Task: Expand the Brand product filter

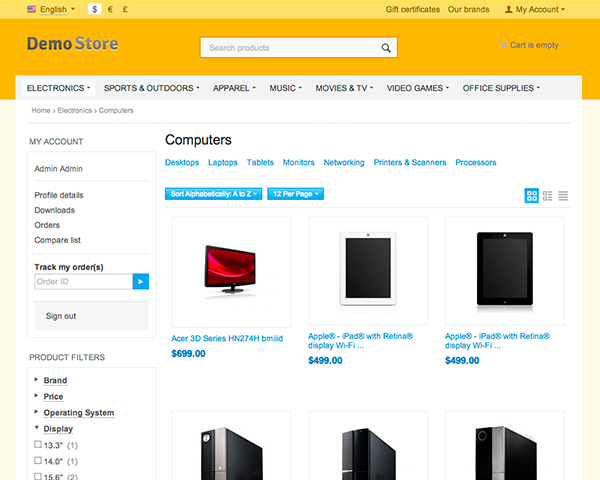Action: pyautogui.click(x=55, y=380)
